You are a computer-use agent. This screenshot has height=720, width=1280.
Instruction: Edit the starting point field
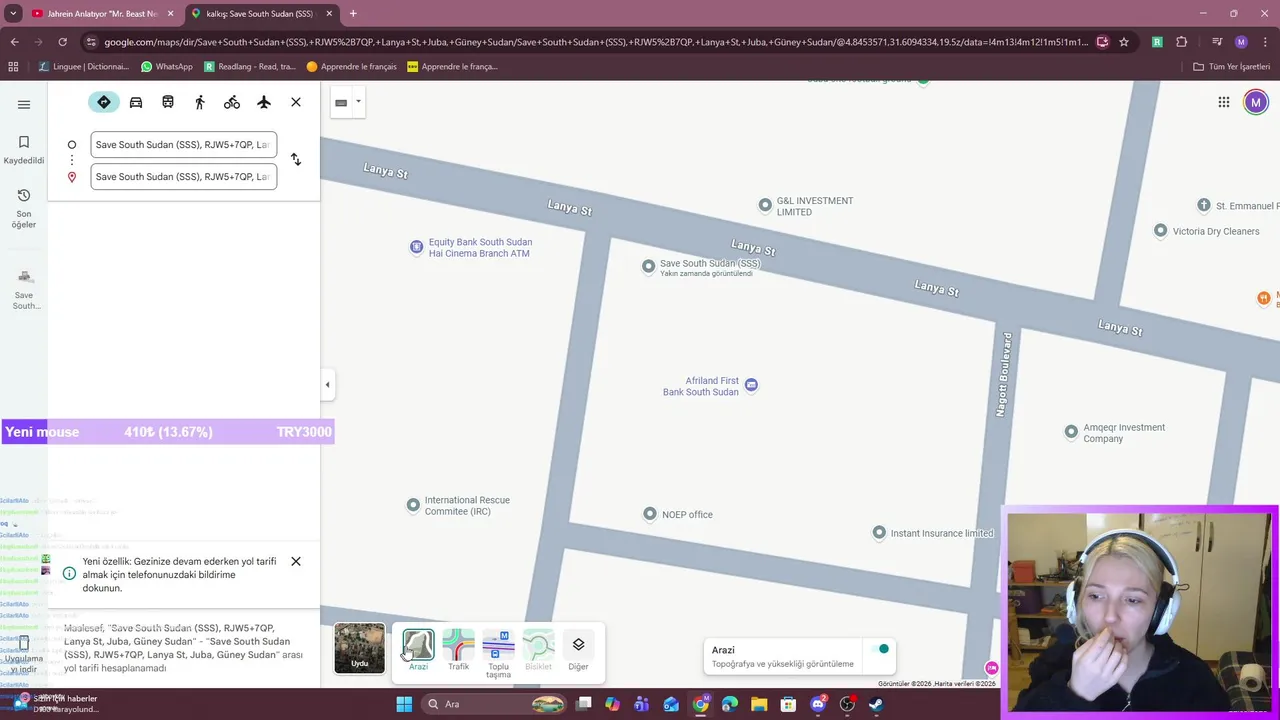point(184,145)
